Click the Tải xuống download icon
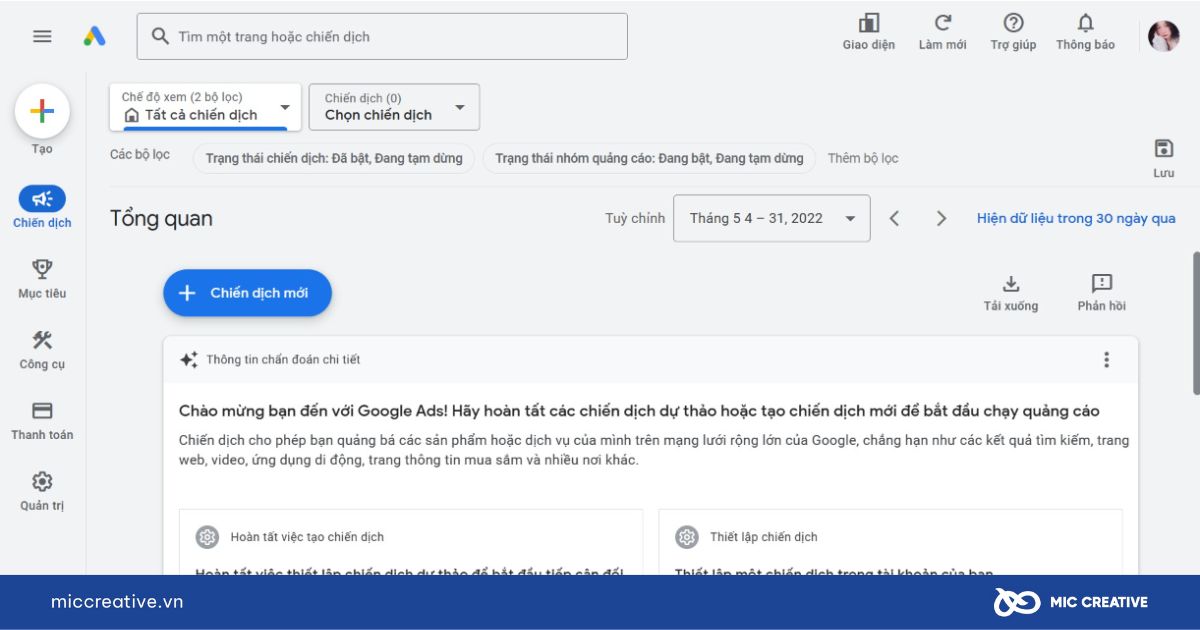The height and width of the screenshot is (630, 1200). tap(1011, 283)
